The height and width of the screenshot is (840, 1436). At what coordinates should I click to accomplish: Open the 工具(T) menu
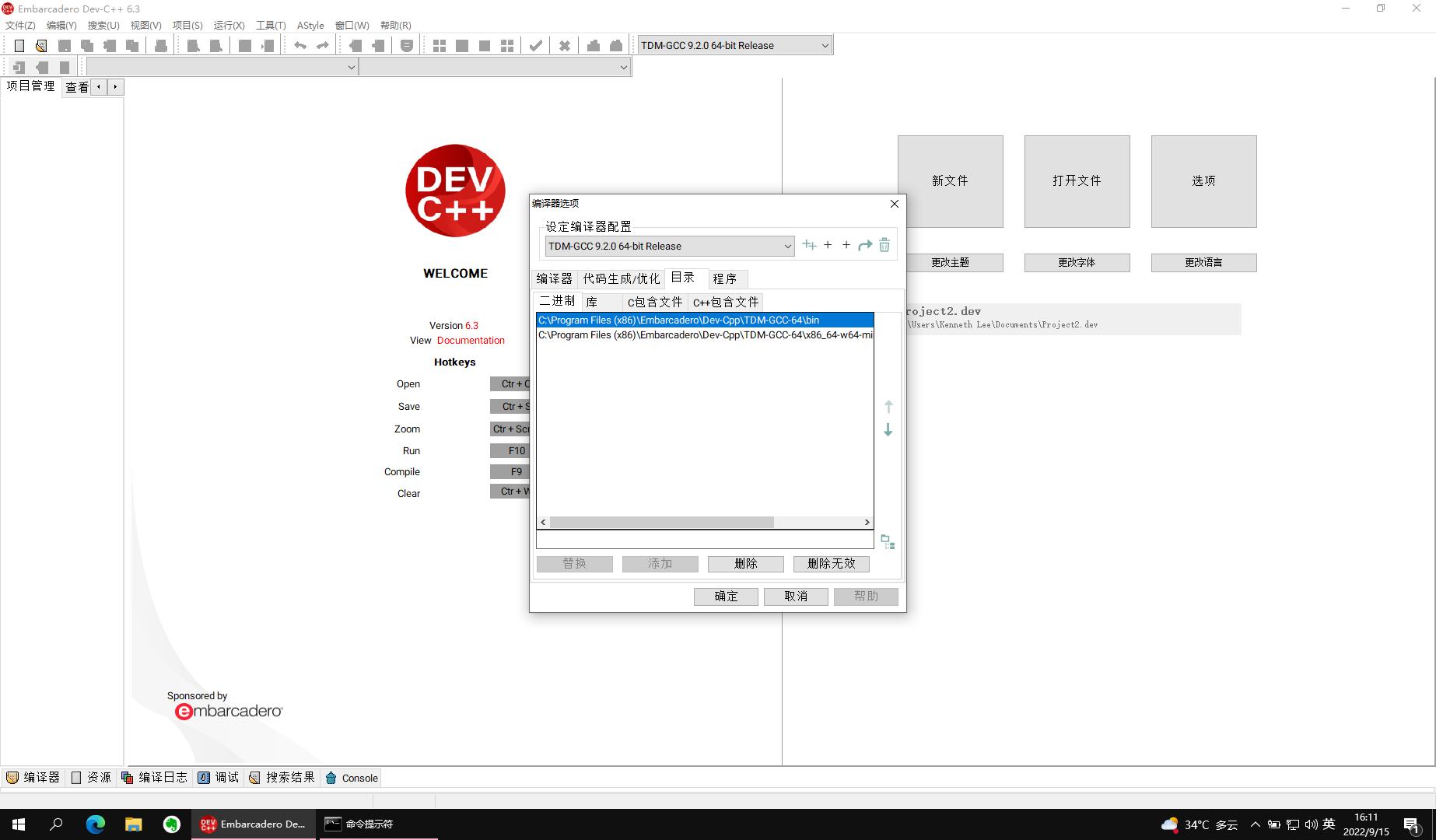point(271,26)
